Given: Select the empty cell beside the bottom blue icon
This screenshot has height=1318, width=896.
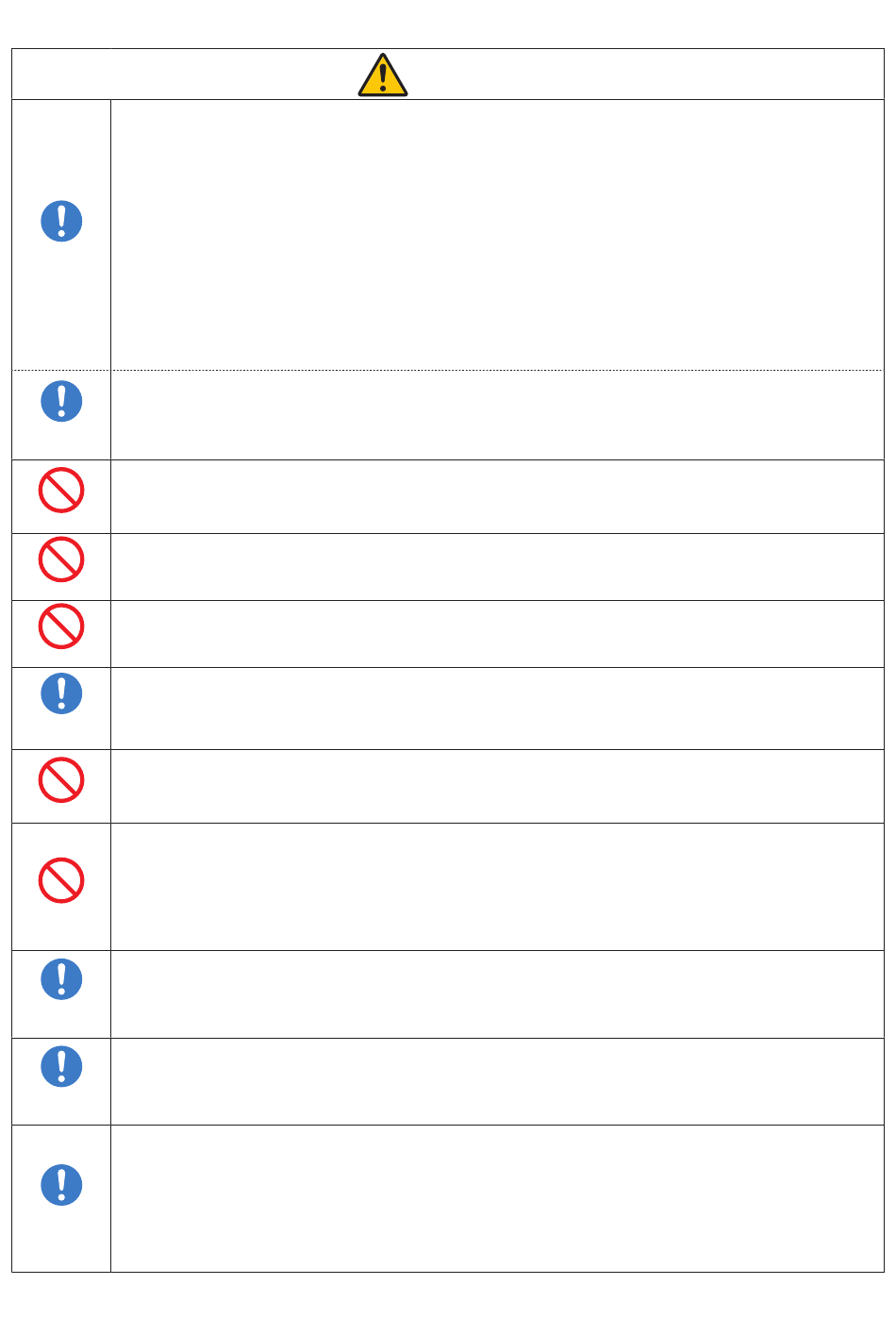Looking at the screenshot, I should pos(497,1198).
